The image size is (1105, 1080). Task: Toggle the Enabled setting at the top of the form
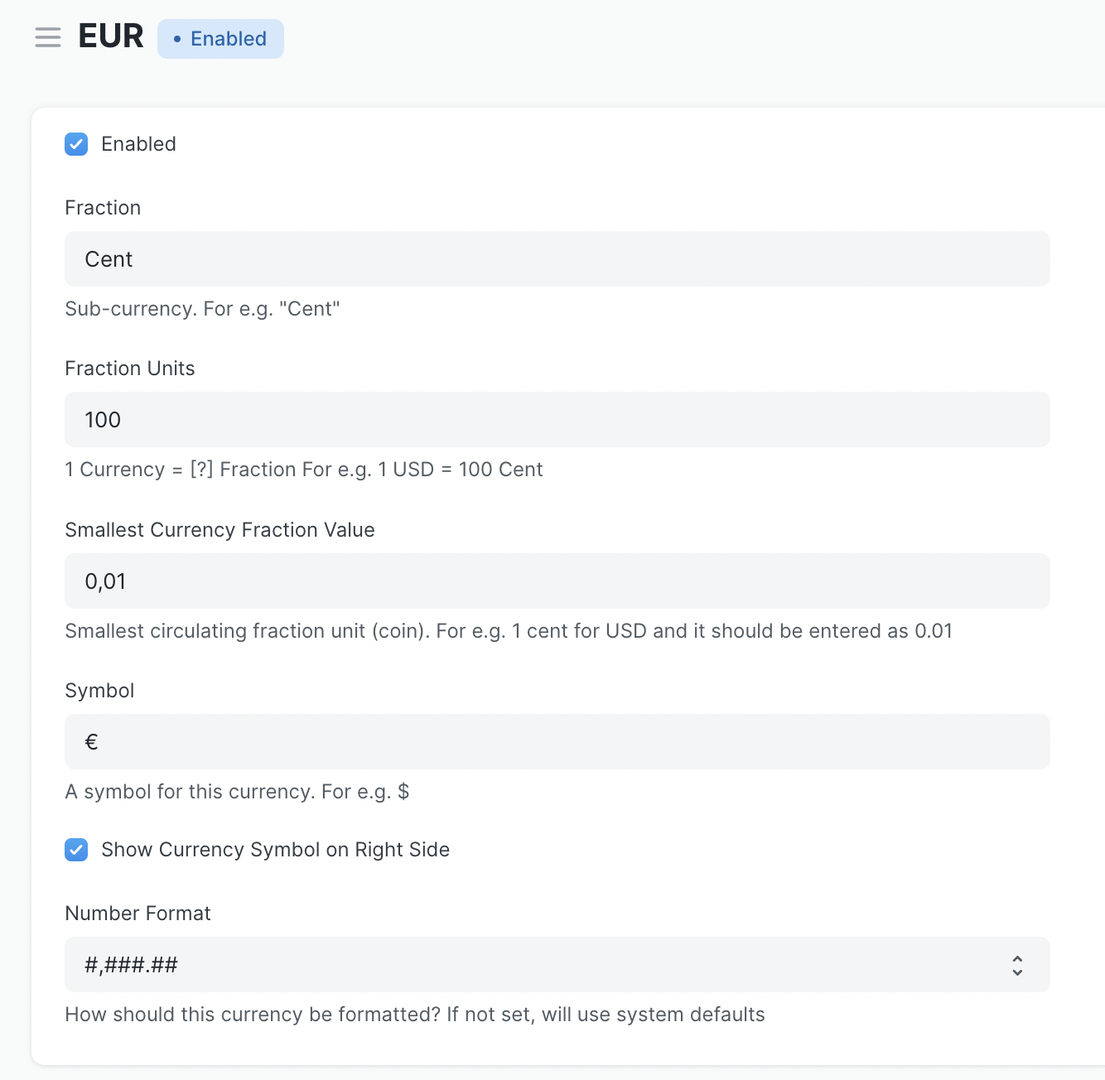coord(76,144)
